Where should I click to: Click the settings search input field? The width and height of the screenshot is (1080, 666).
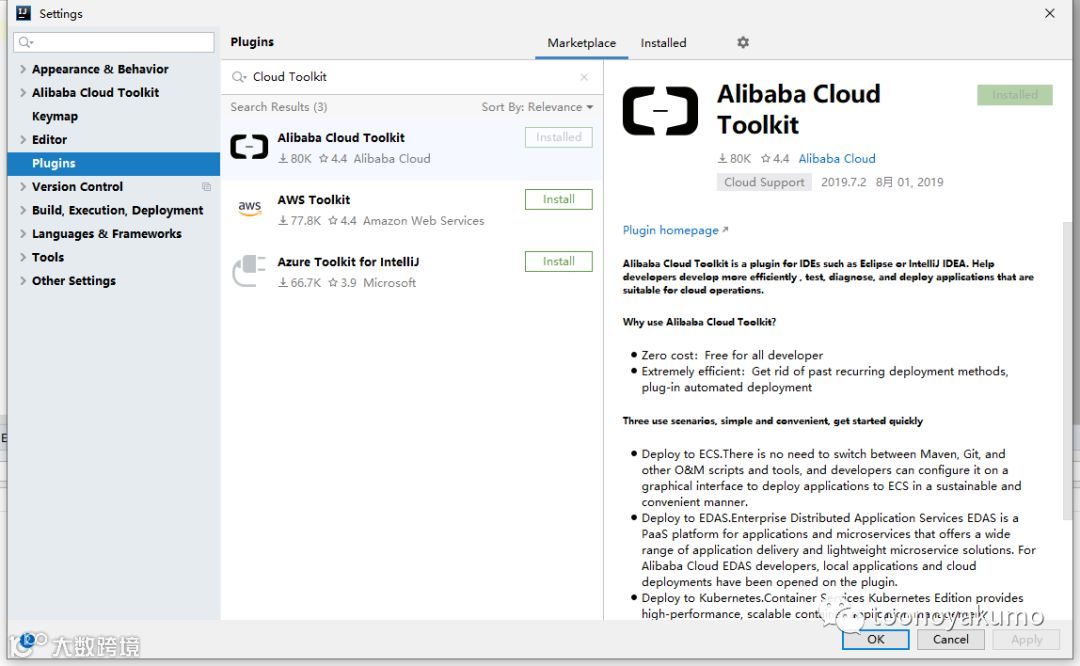114,42
